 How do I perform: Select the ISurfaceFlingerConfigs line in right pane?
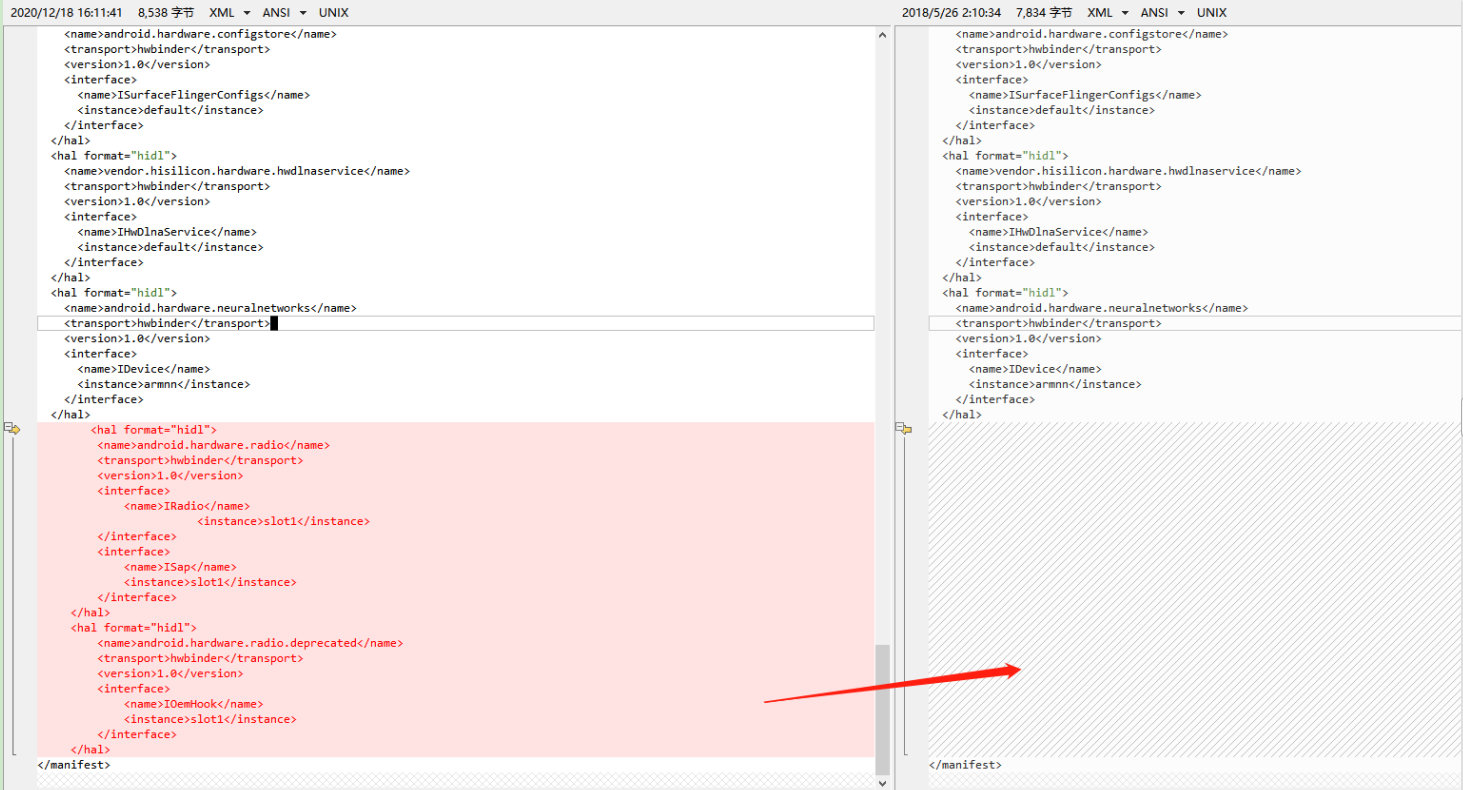click(x=1085, y=95)
